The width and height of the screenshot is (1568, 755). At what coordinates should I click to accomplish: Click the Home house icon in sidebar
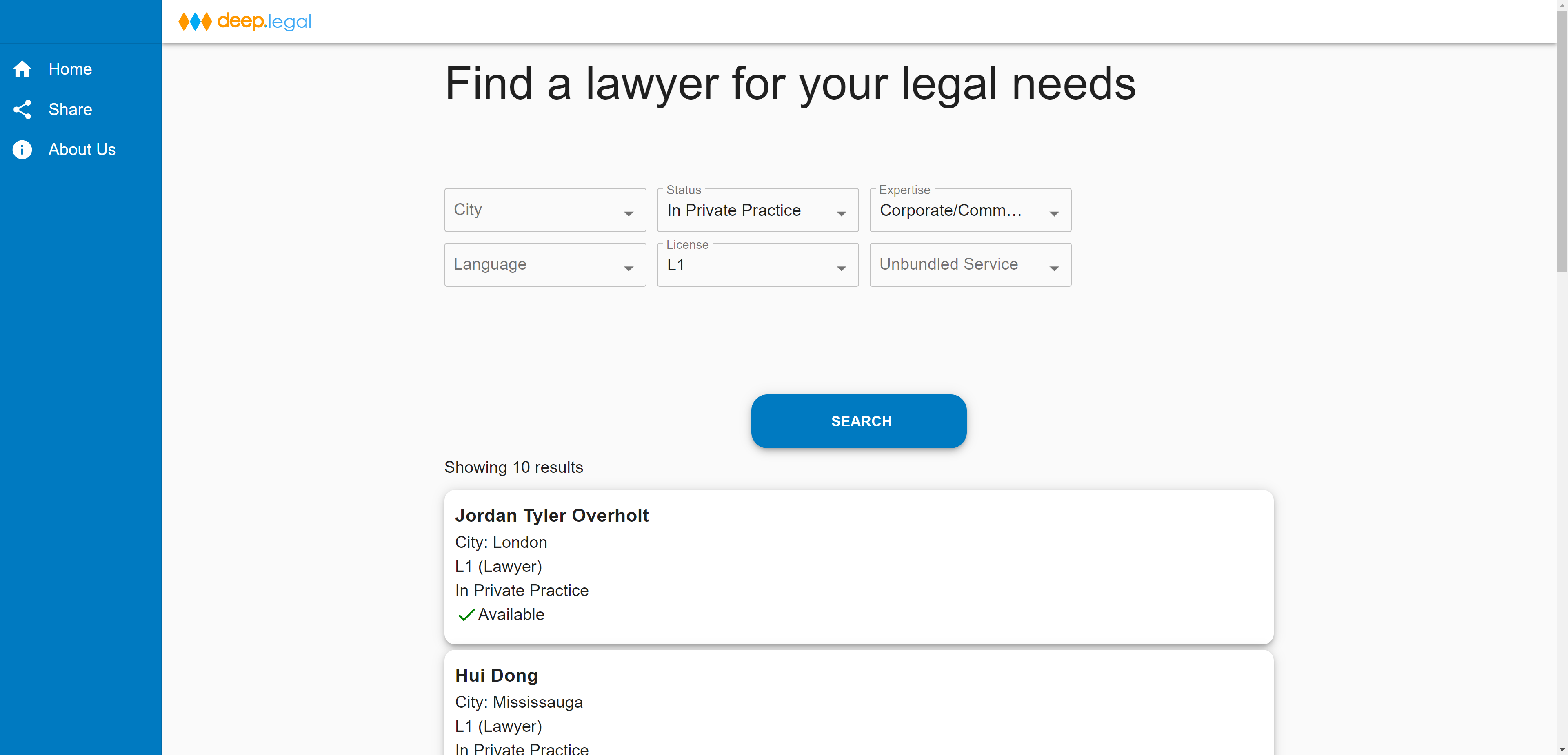(22, 69)
